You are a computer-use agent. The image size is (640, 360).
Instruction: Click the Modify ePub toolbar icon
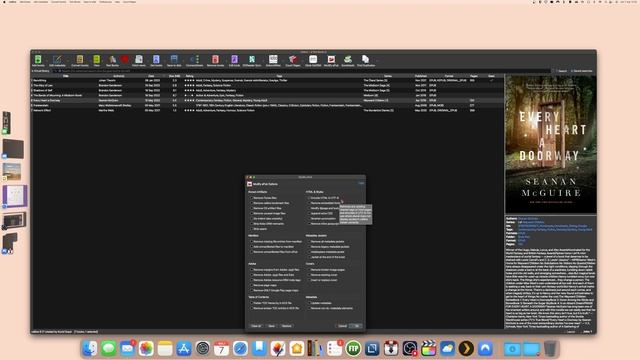tap(331, 61)
